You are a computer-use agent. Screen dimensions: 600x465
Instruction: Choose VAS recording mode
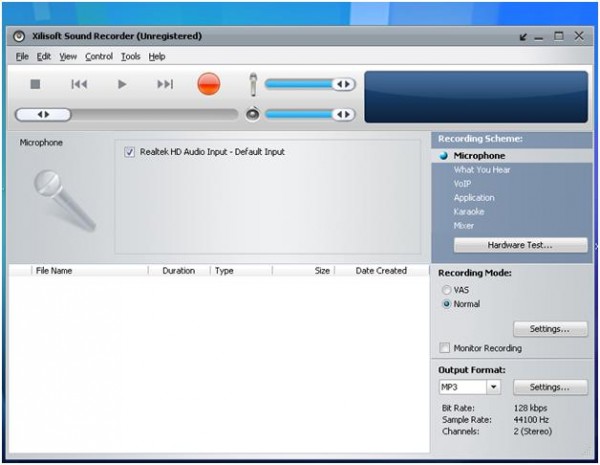446,290
